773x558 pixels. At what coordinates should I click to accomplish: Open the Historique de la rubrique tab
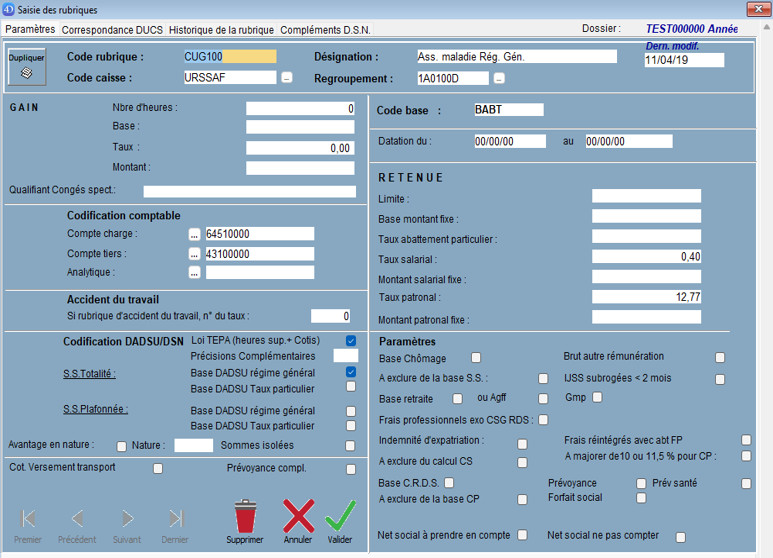pos(221,30)
